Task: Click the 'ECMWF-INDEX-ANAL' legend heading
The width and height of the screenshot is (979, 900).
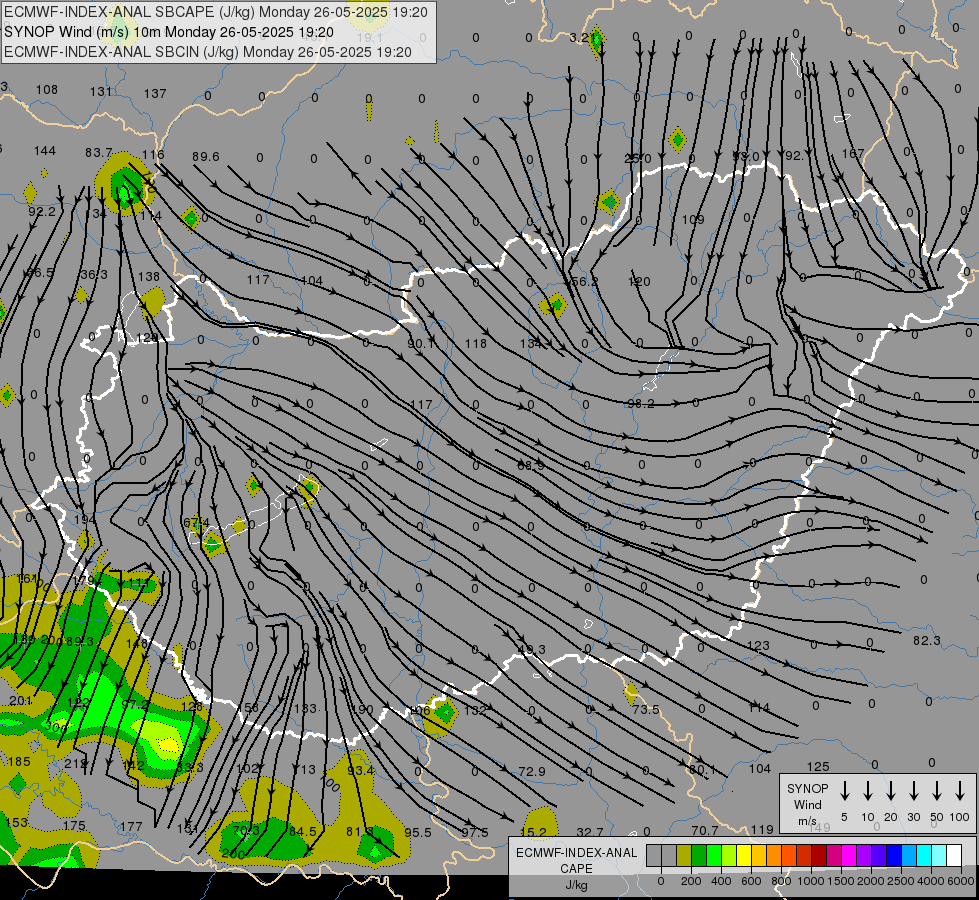Action: [576, 853]
